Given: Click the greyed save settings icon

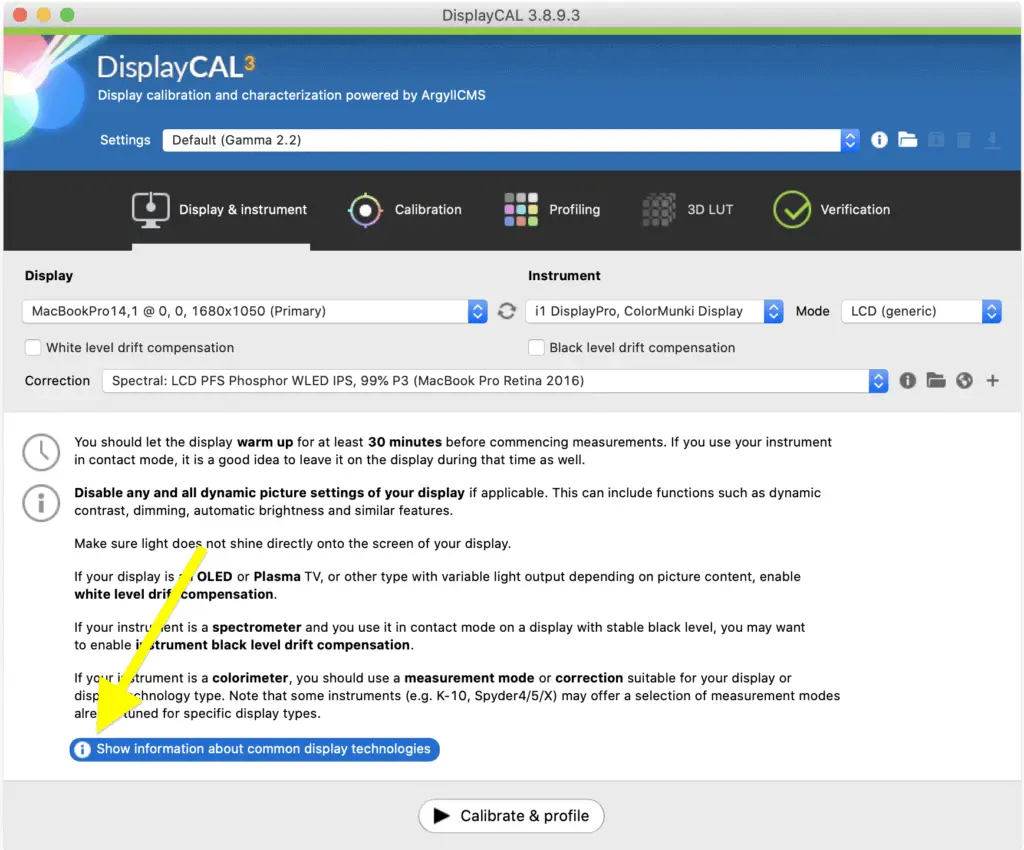Looking at the screenshot, I should [x=936, y=140].
